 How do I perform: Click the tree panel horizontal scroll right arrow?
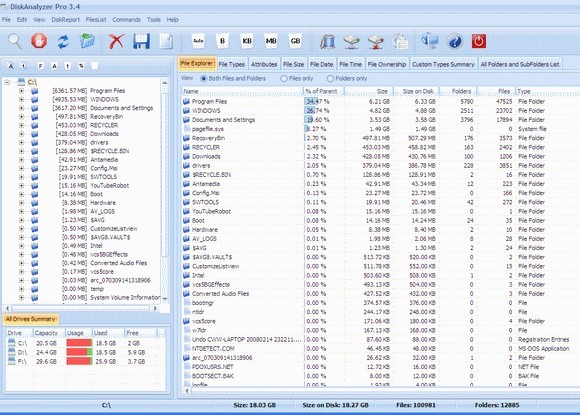(155, 308)
